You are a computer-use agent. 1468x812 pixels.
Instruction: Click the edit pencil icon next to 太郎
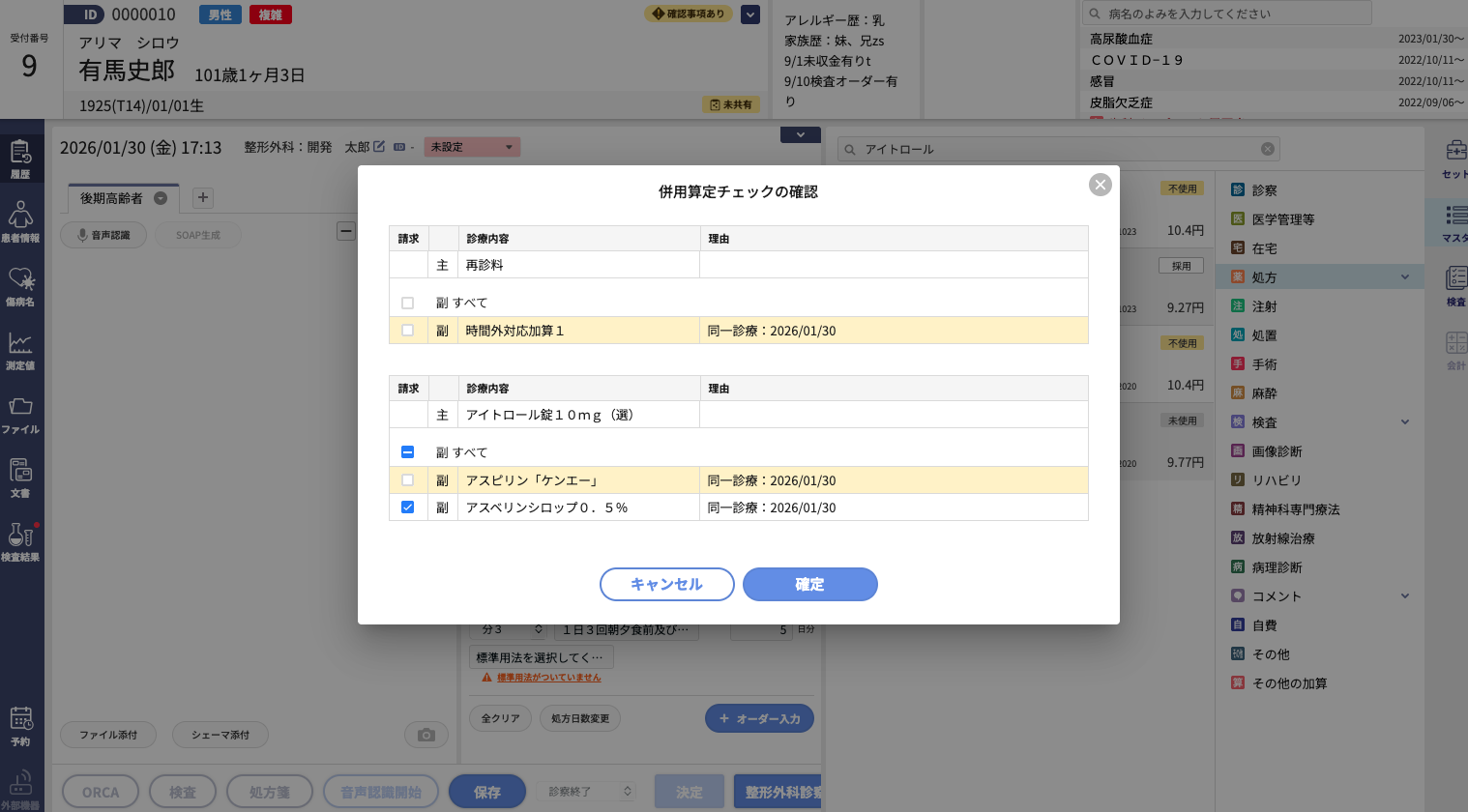pyautogui.click(x=379, y=147)
